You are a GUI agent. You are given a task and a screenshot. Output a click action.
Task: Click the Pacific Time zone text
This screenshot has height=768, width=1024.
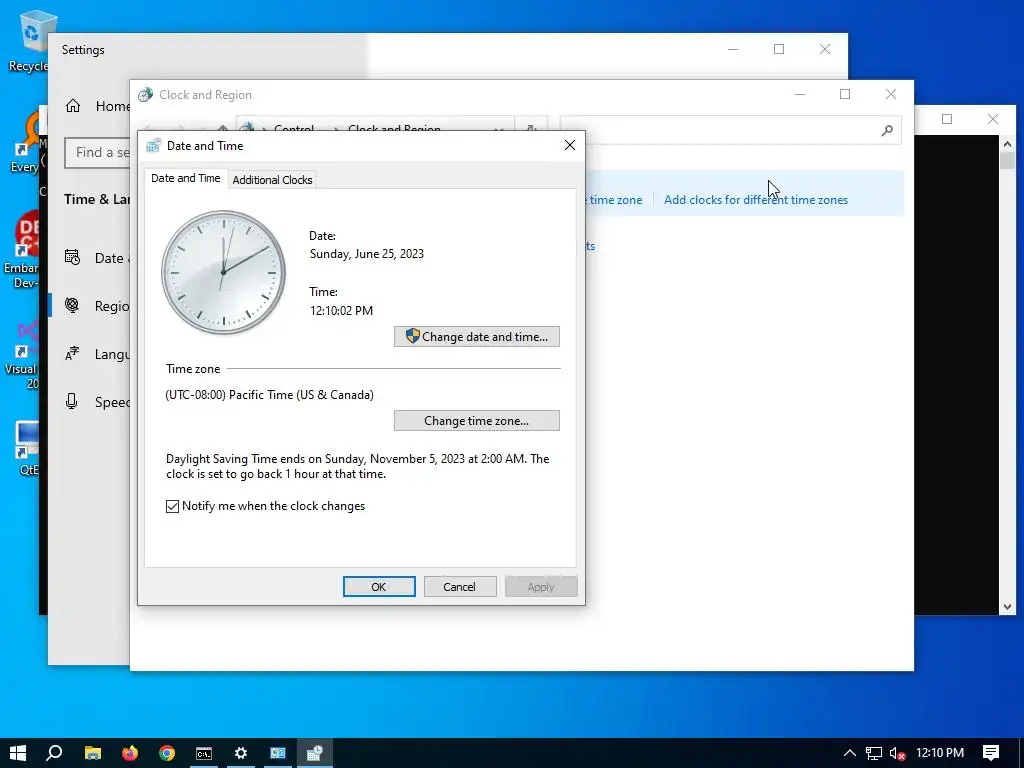(x=269, y=394)
